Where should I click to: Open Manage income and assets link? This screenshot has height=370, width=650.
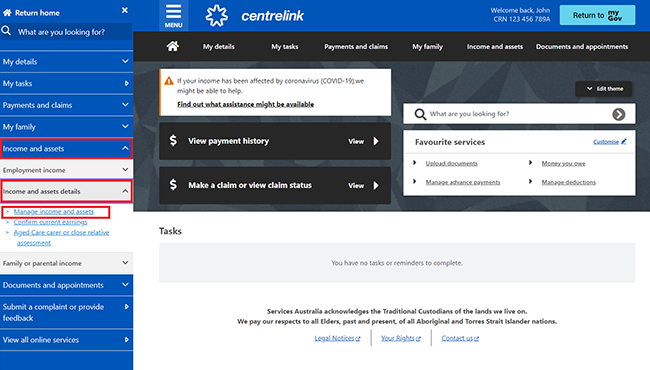pos(53,212)
